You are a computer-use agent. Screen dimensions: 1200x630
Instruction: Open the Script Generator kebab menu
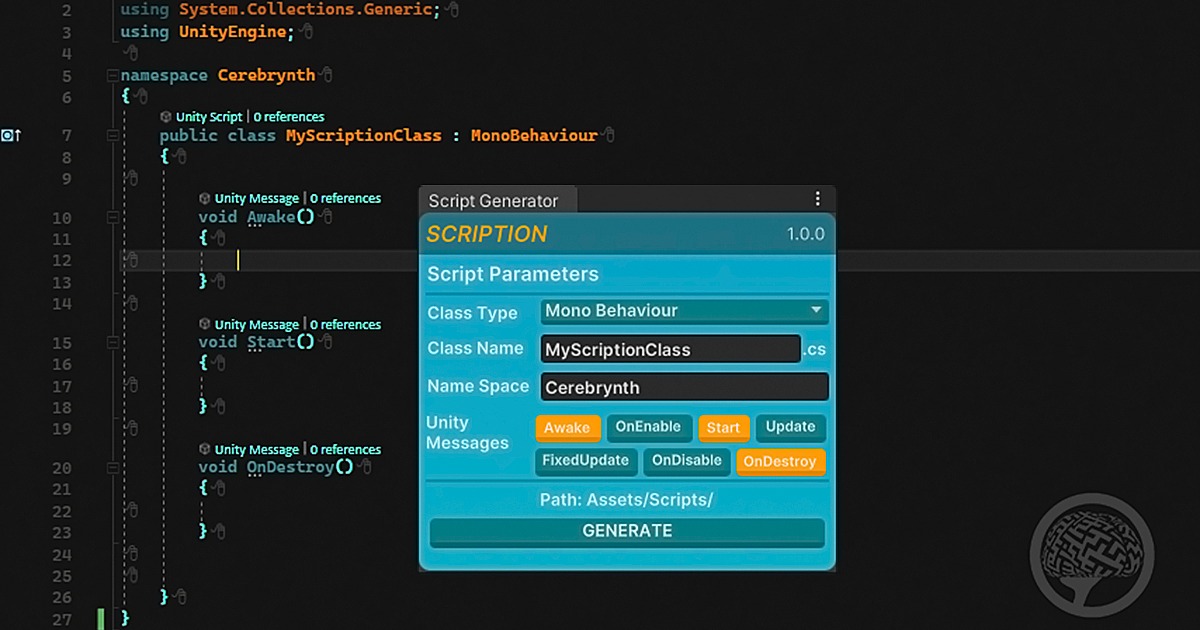coord(817,199)
